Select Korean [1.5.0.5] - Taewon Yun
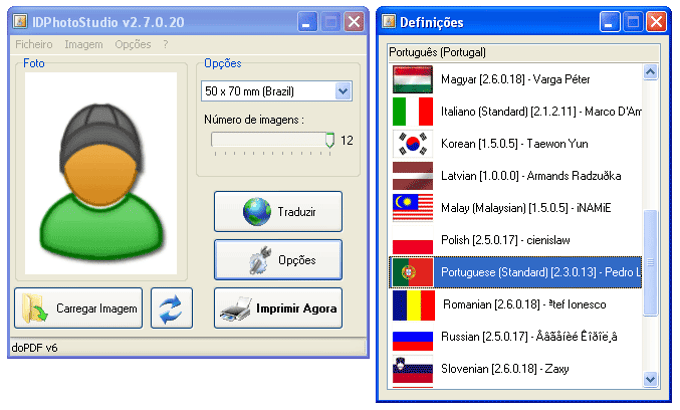 pos(515,144)
